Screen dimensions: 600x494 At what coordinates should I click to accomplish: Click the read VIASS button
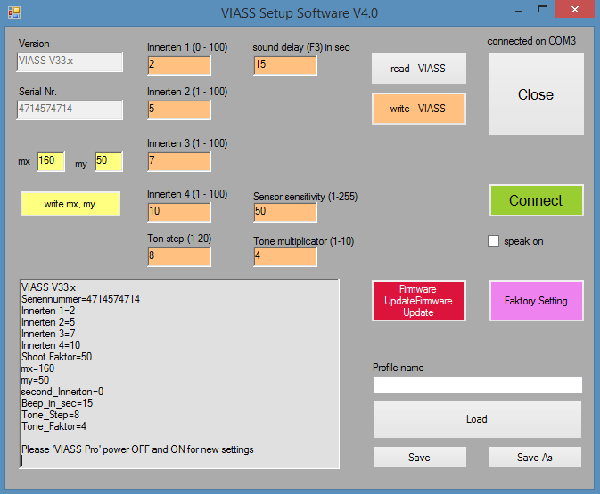(419, 68)
